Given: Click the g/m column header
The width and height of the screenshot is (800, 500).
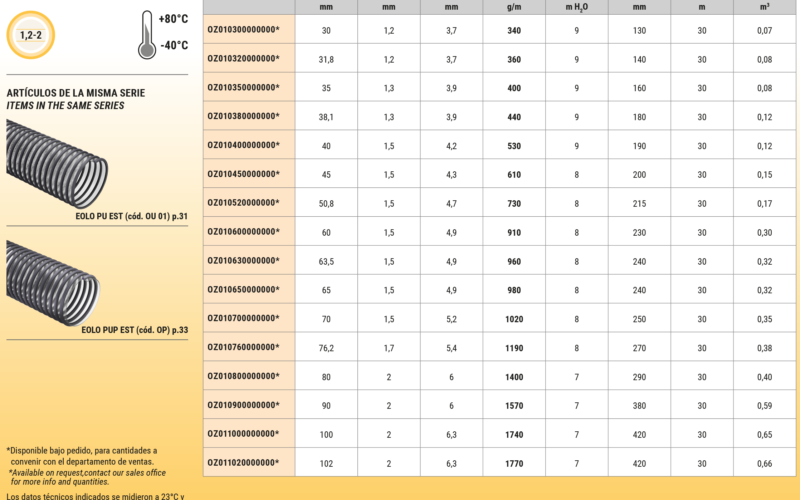Looking at the screenshot, I should pyautogui.click(x=514, y=6).
